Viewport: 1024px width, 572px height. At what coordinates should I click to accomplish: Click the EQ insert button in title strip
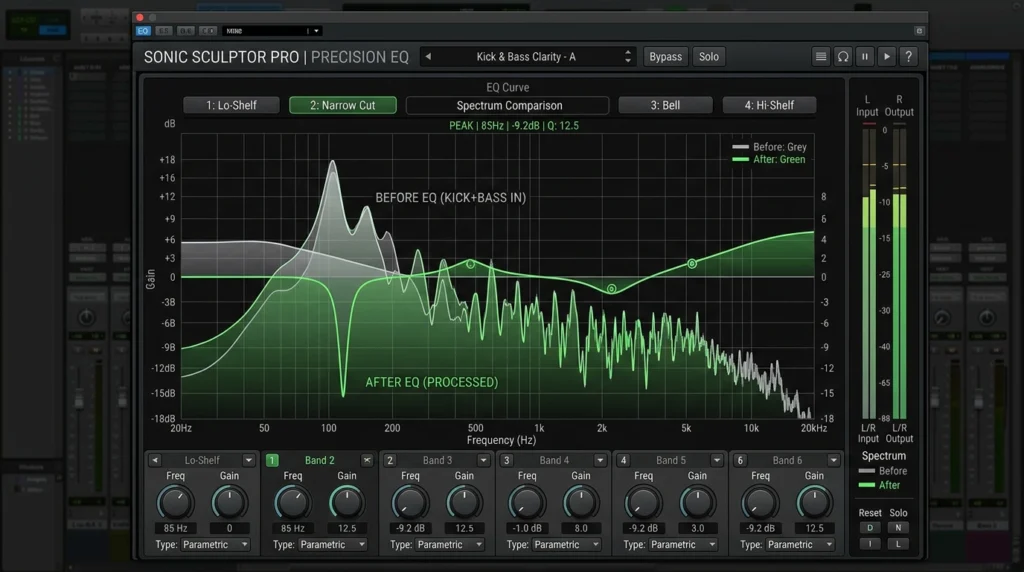143,31
